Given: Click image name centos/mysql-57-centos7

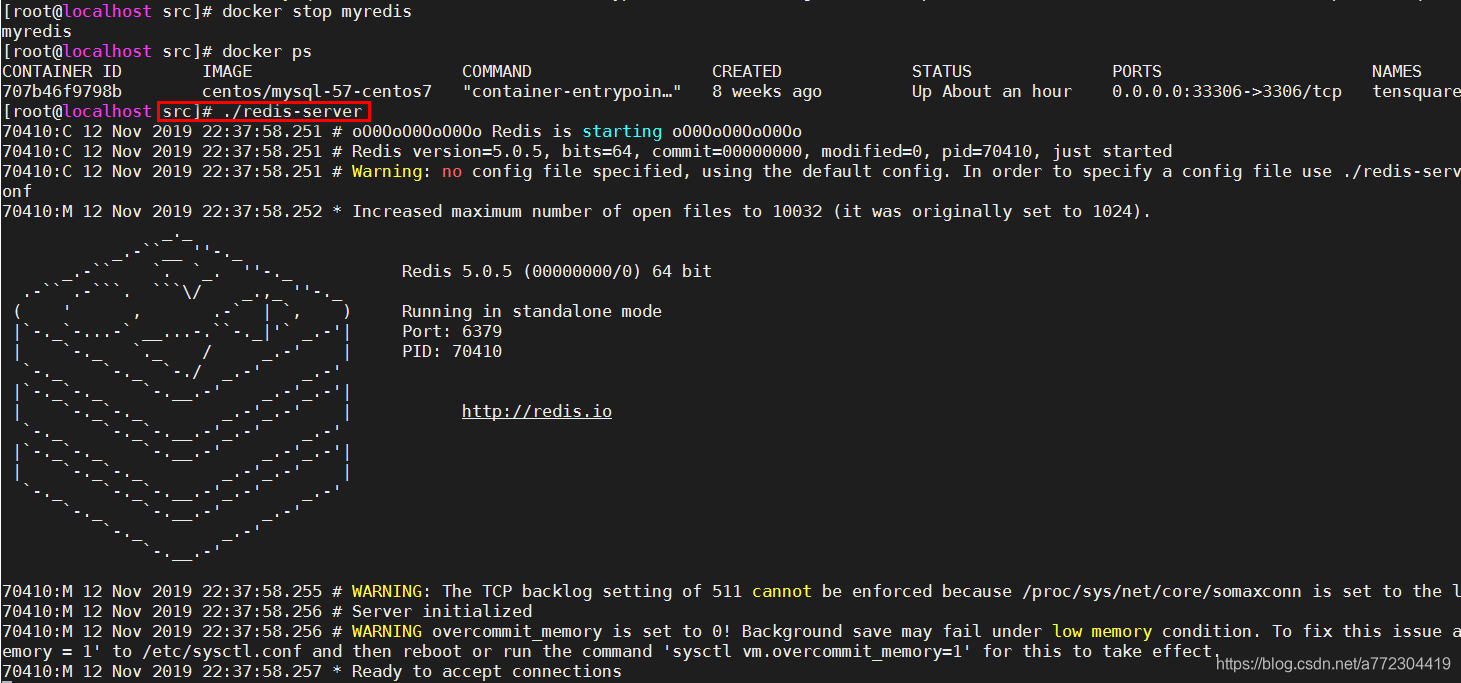Looking at the screenshot, I should pos(317,91).
